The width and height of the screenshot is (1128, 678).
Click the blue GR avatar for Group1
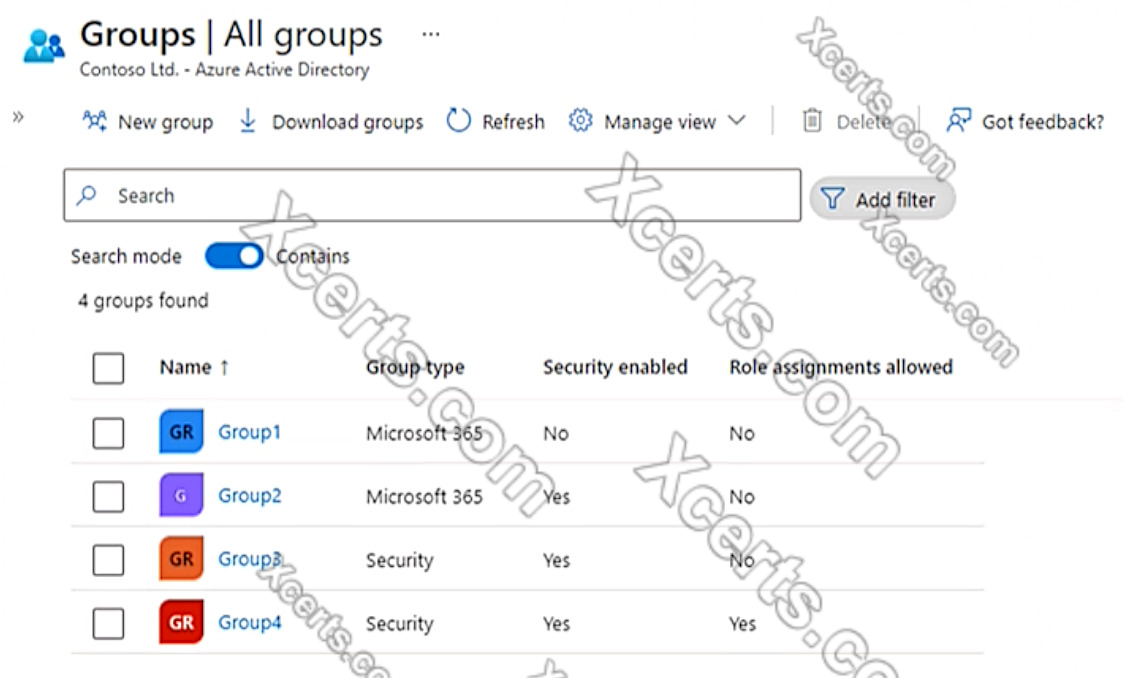(x=181, y=432)
